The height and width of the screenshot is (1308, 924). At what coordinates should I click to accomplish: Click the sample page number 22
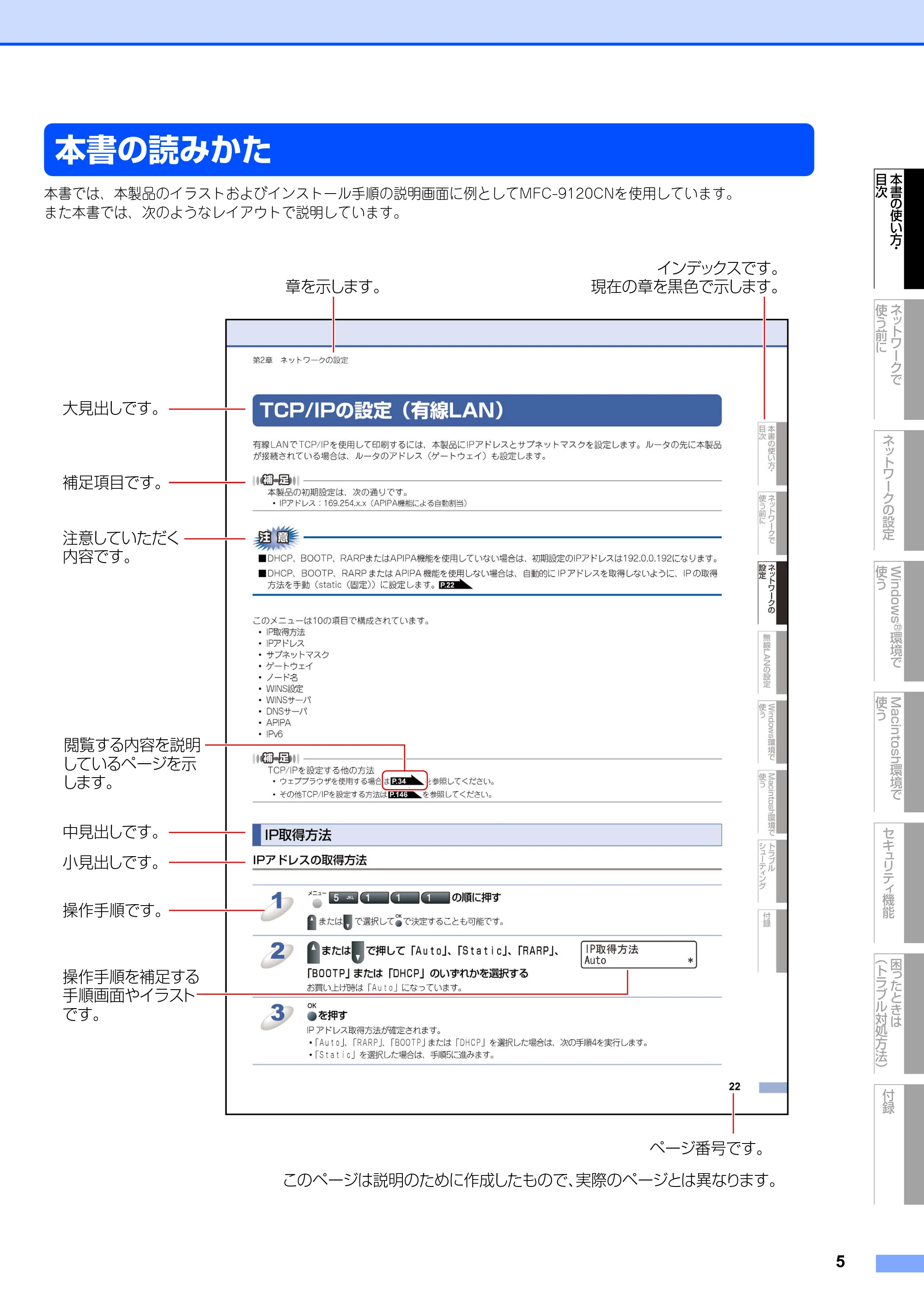pos(734,1086)
